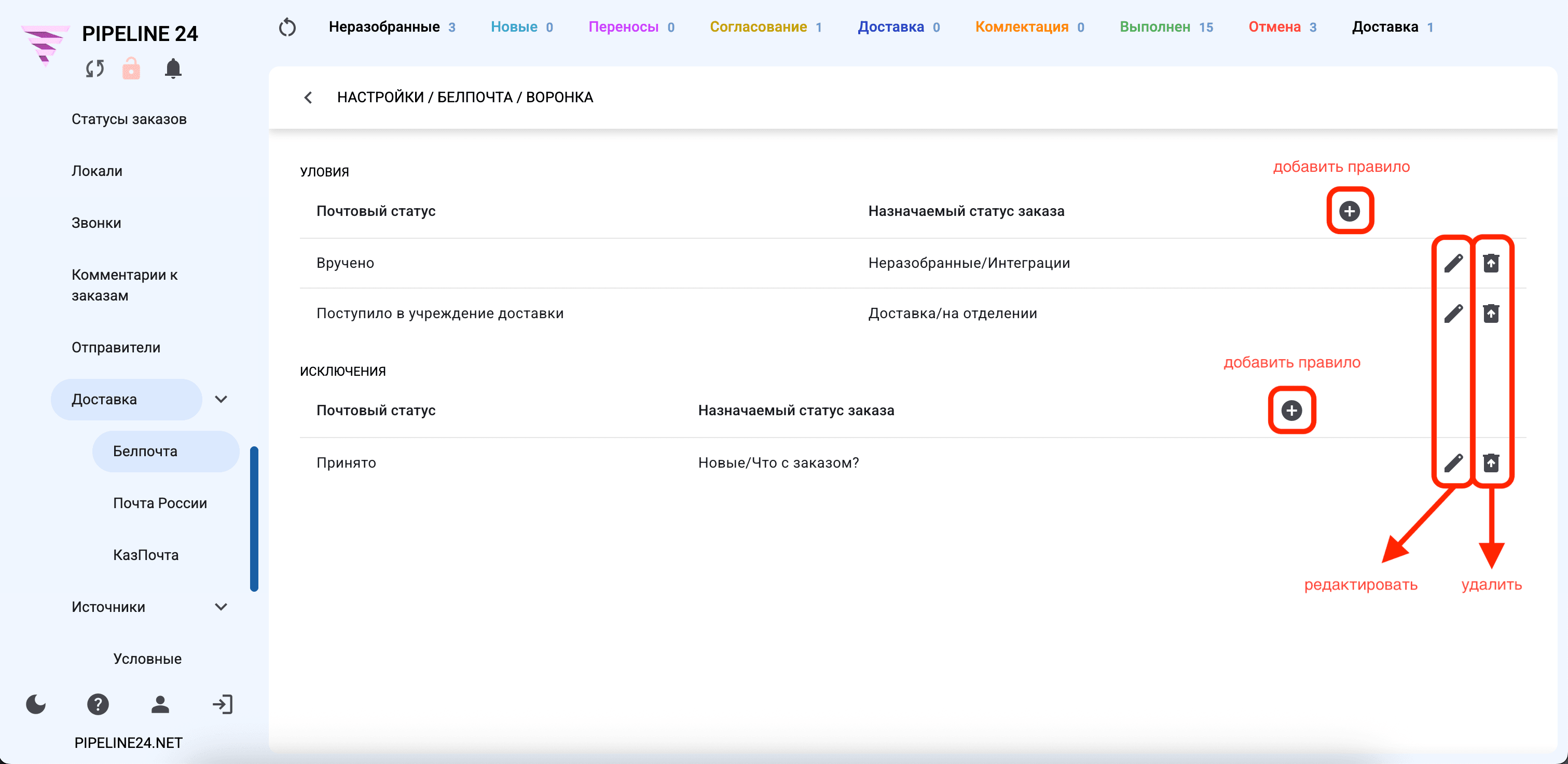
Task: Edit the Принято exception rule
Action: pos(1453,462)
